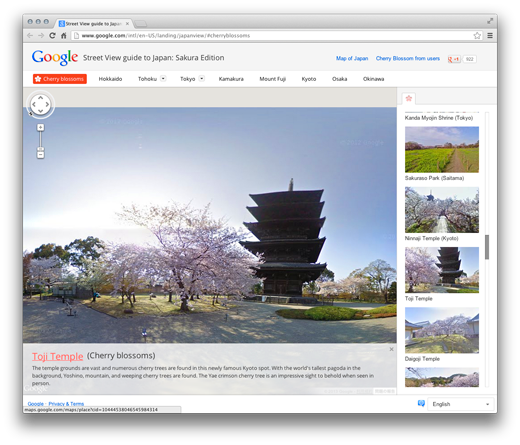Expand the Tokyo dropdown arrow
520x445 pixels.
[202, 79]
